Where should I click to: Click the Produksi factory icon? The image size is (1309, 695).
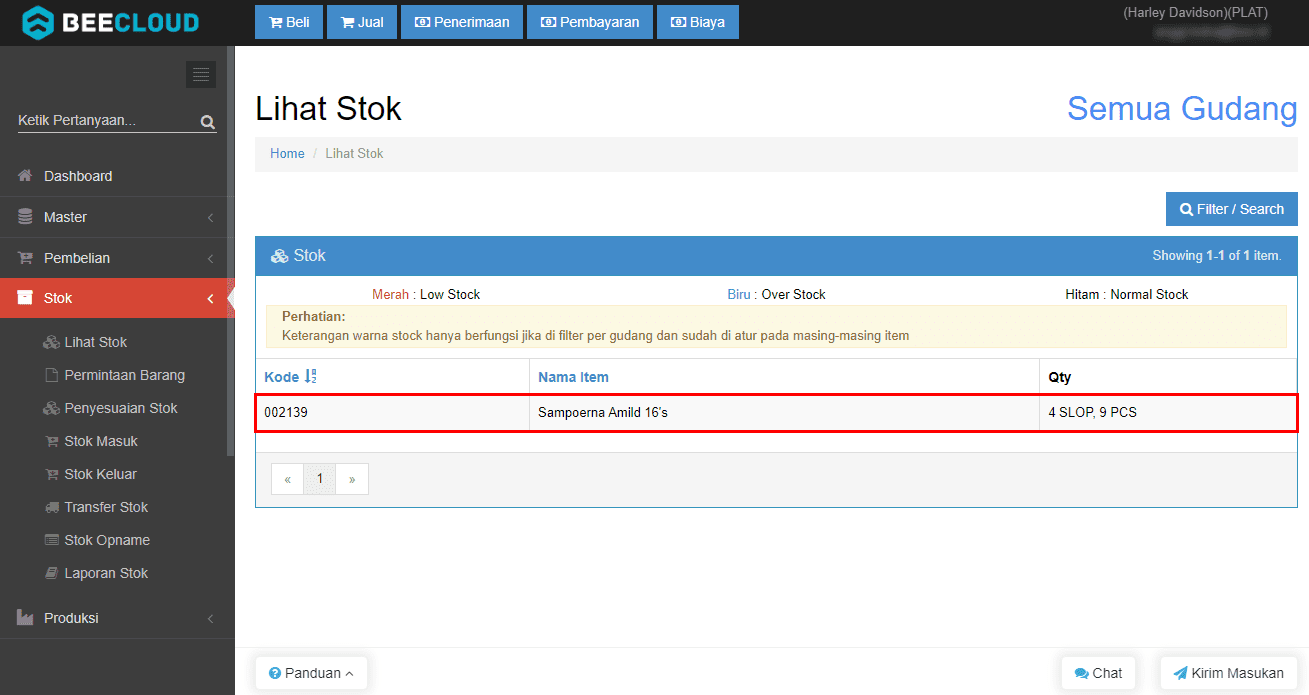click(x=26, y=618)
